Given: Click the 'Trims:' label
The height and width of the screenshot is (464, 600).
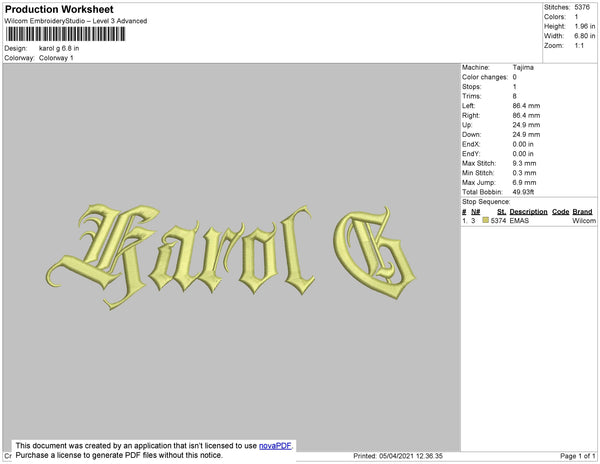Looking at the screenshot, I should point(471,96).
